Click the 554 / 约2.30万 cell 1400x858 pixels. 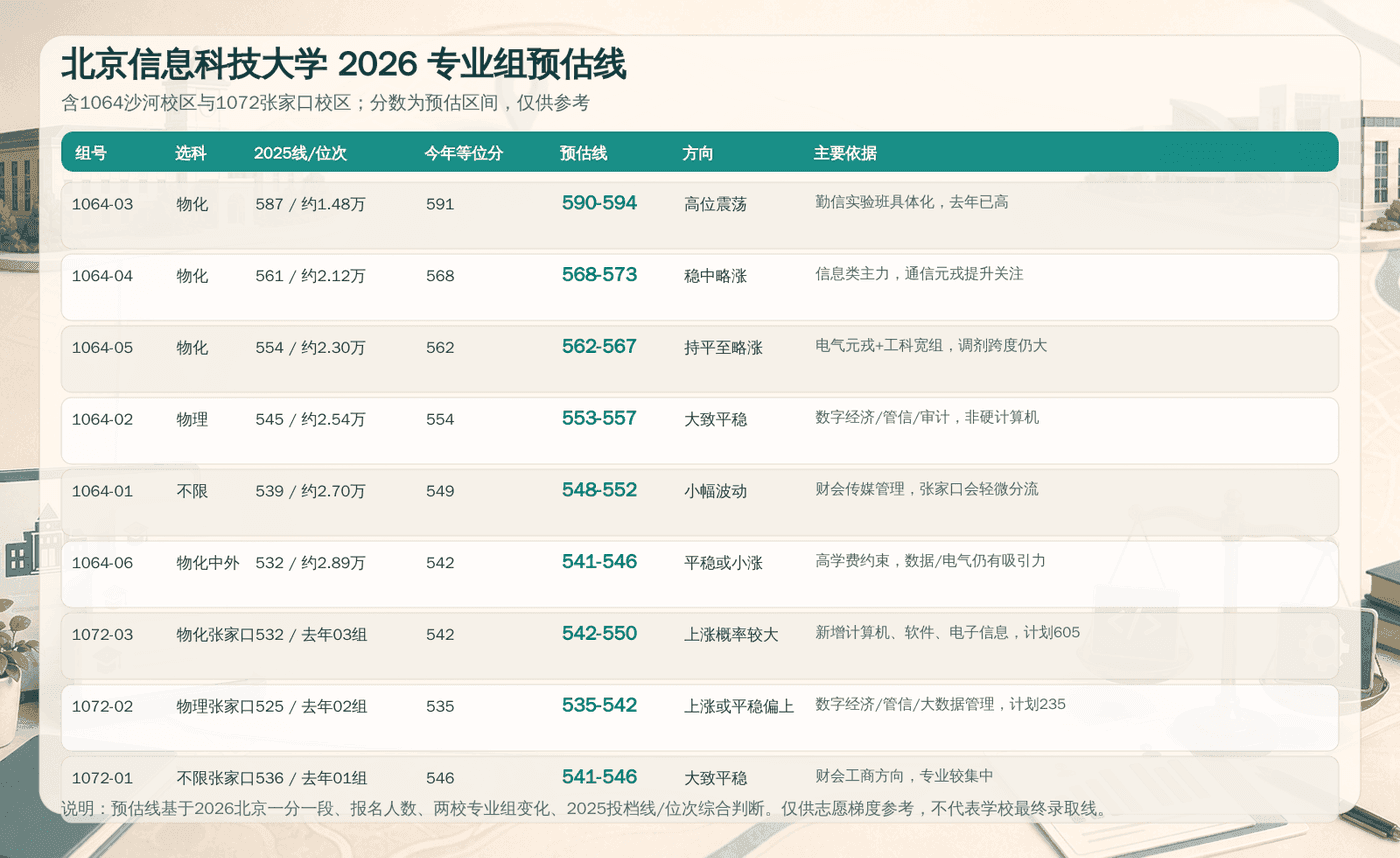[x=310, y=348]
